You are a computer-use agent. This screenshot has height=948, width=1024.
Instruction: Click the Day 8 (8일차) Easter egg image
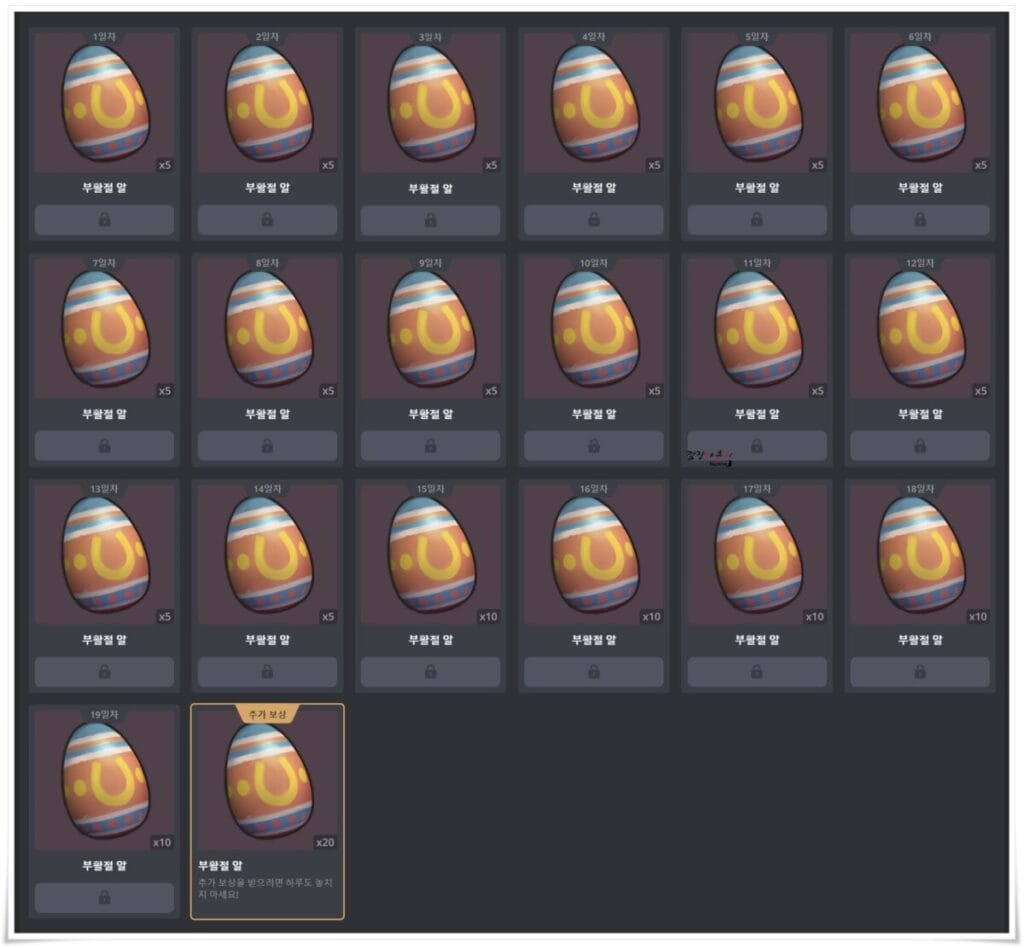click(x=268, y=328)
